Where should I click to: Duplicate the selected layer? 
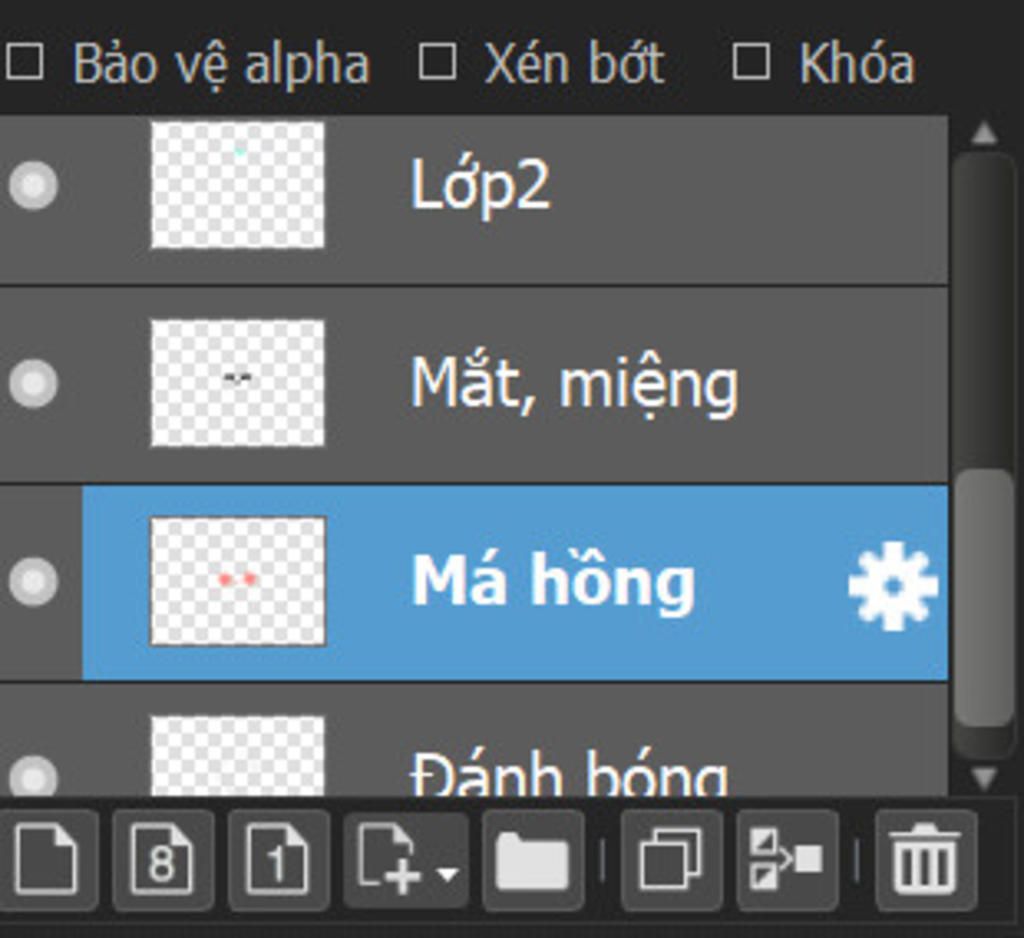[671, 860]
